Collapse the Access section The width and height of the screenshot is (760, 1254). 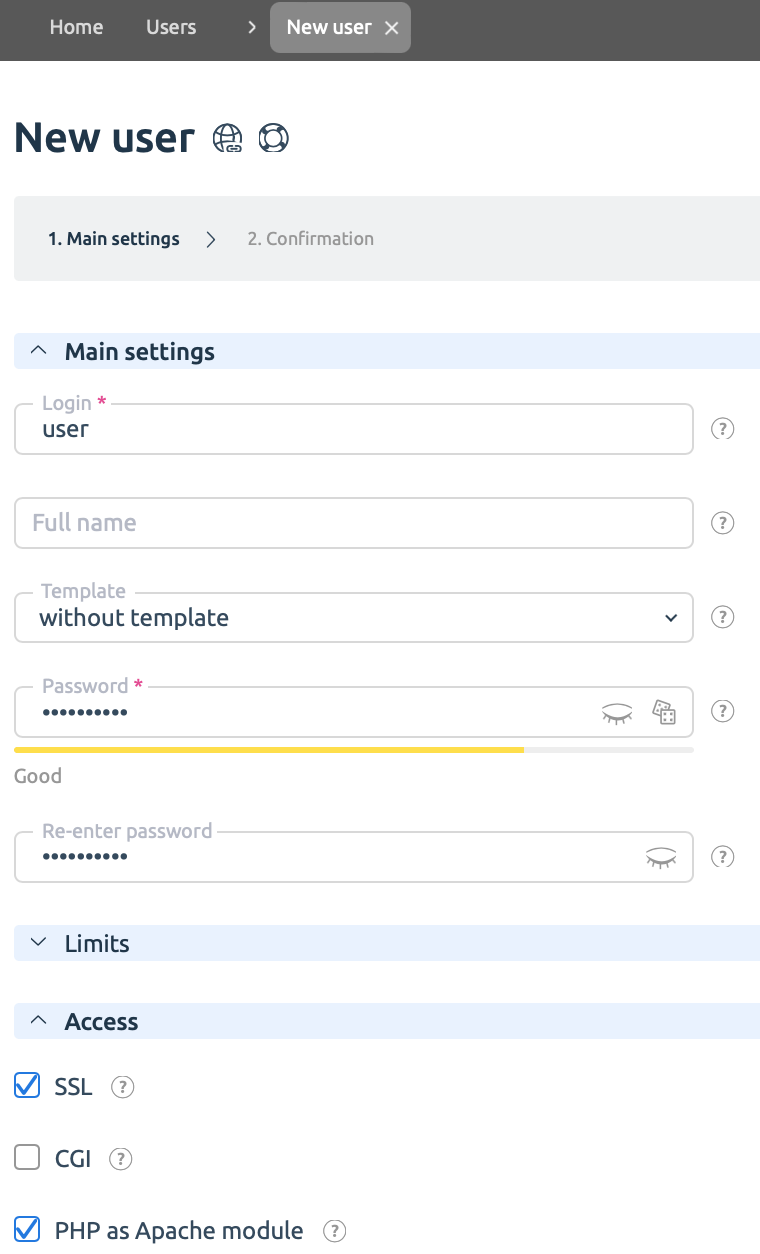pos(387,1021)
